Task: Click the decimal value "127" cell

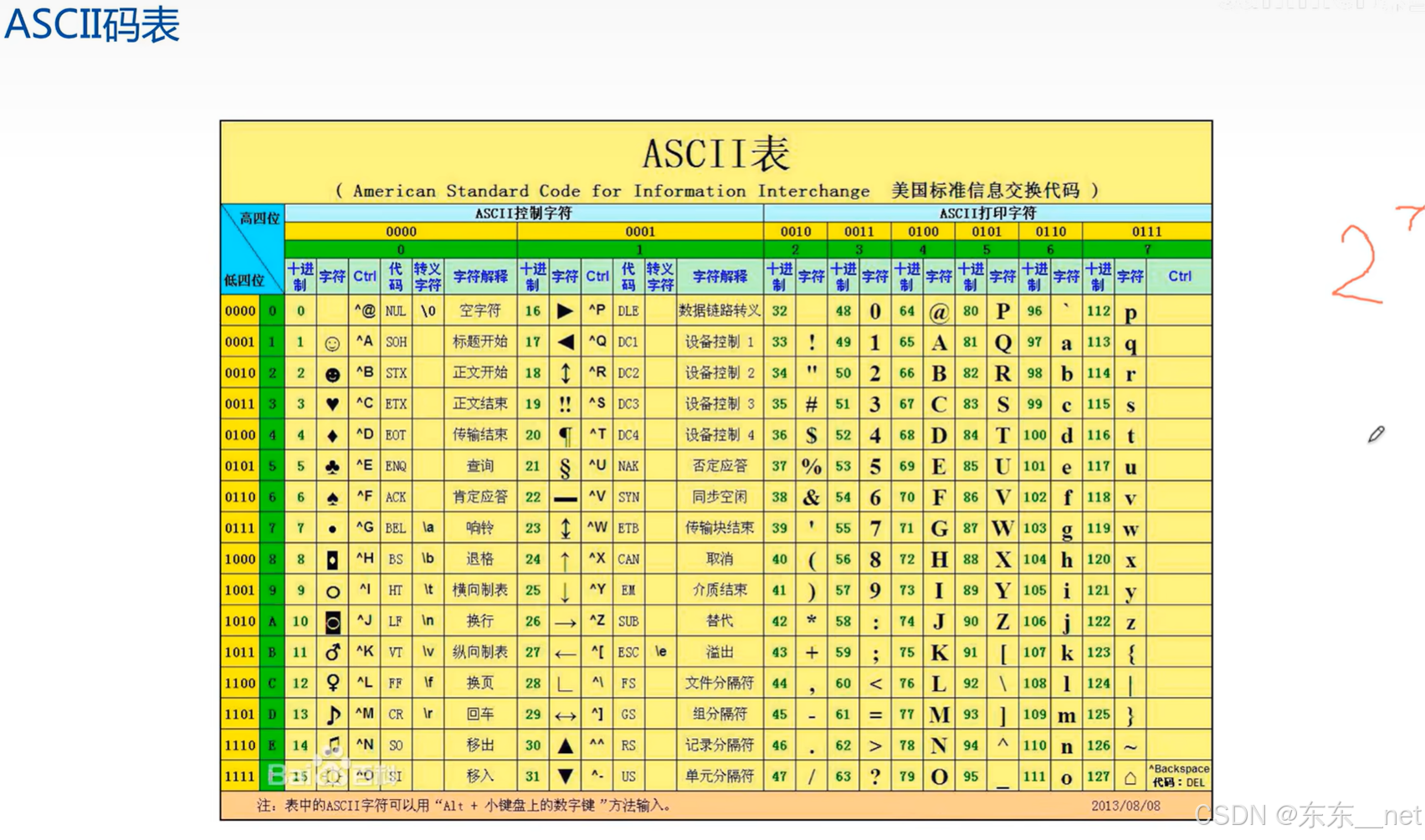Action: (x=1098, y=776)
